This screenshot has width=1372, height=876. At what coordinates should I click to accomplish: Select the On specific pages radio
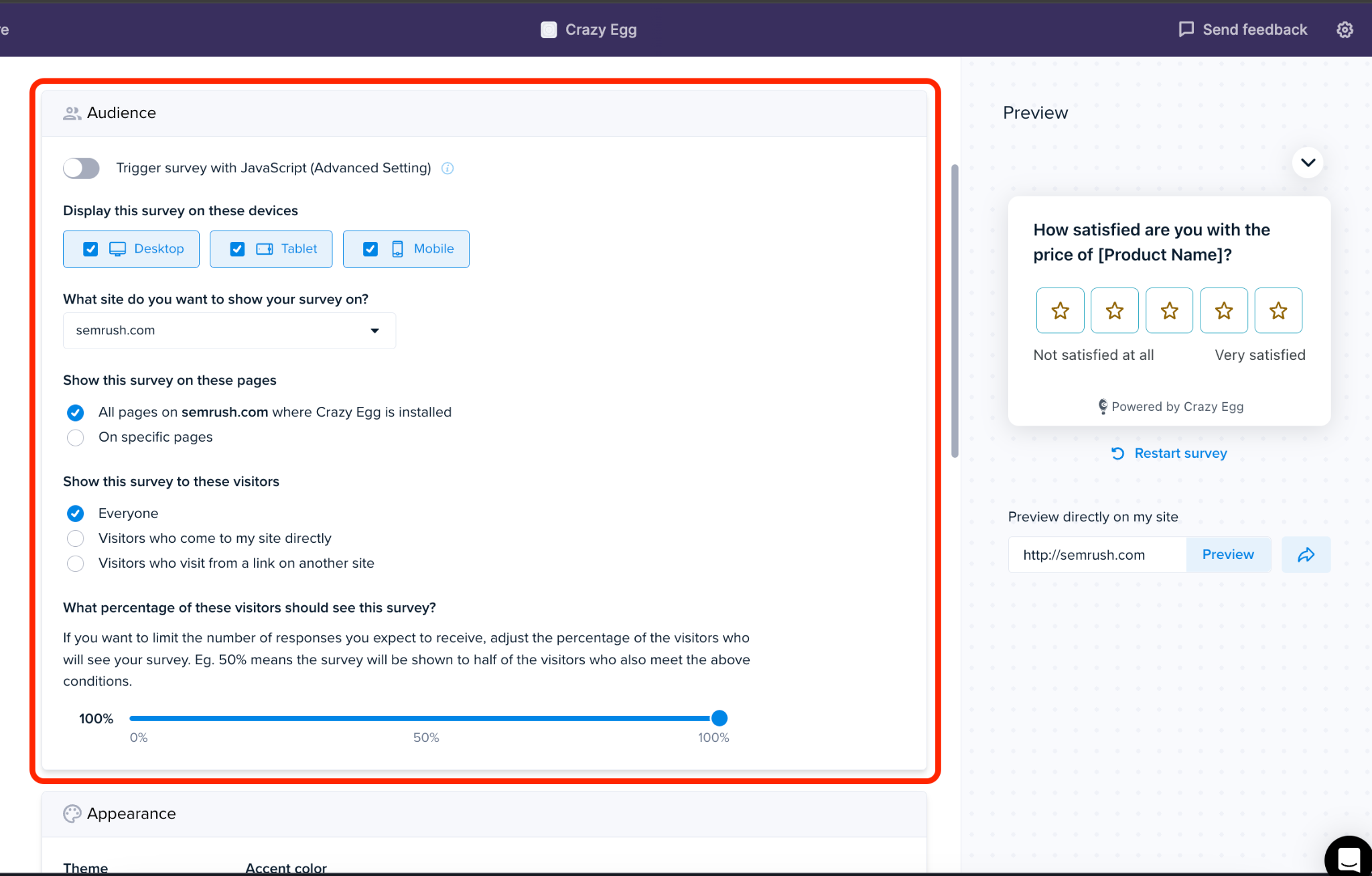pyautogui.click(x=76, y=438)
